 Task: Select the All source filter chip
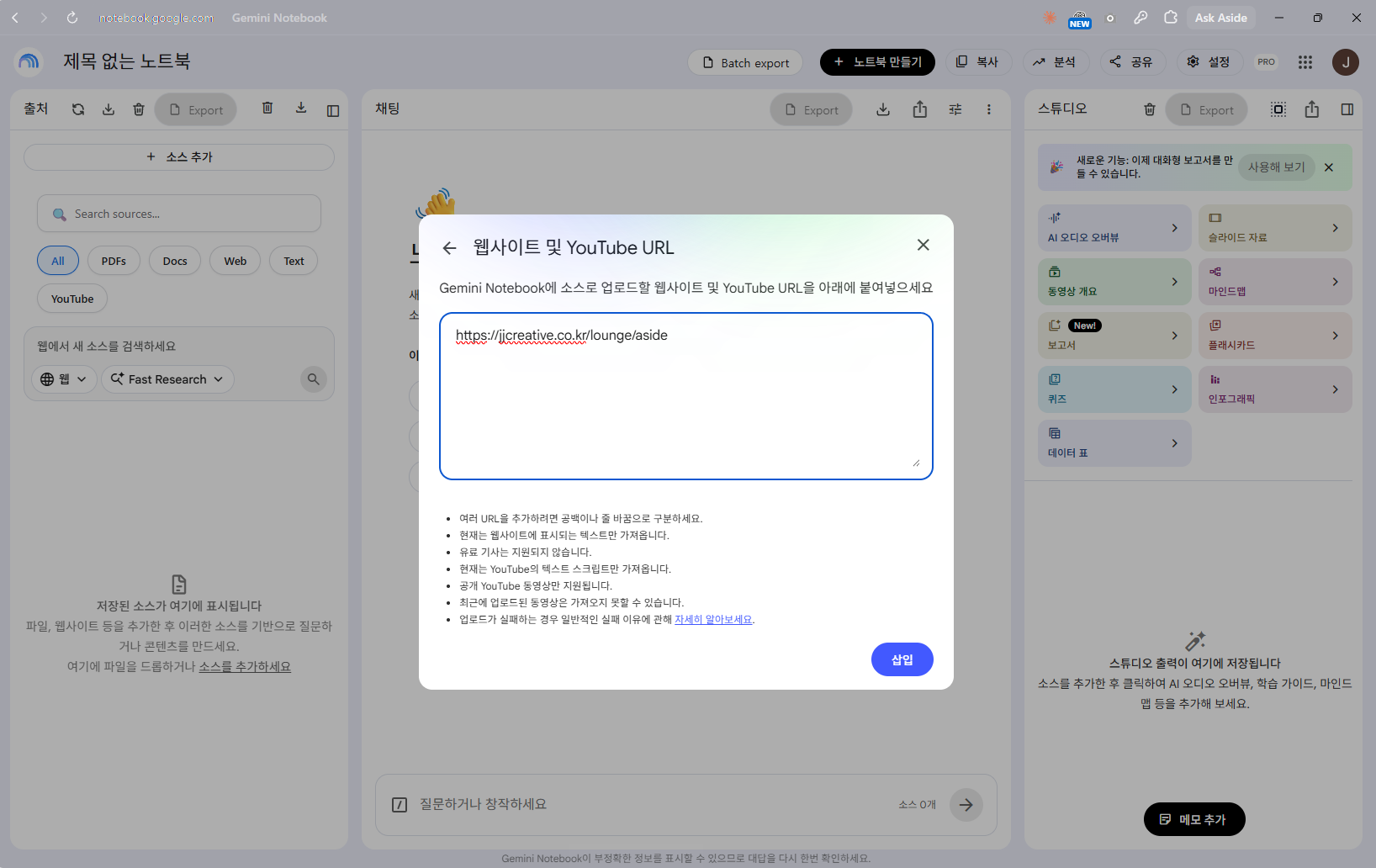click(x=58, y=261)
